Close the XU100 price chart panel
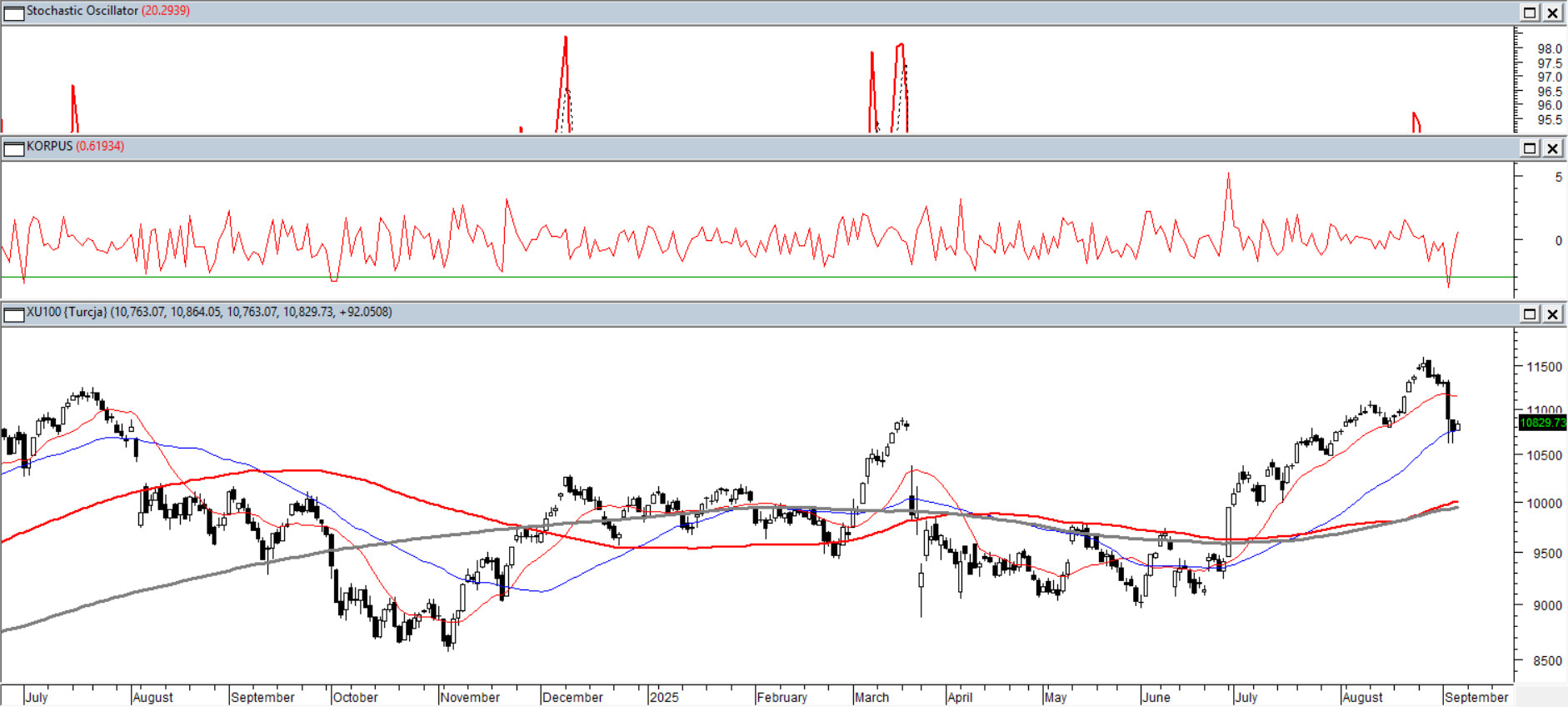The width and height of the screenshot is (1568, 707). (x=1553, y=314)
